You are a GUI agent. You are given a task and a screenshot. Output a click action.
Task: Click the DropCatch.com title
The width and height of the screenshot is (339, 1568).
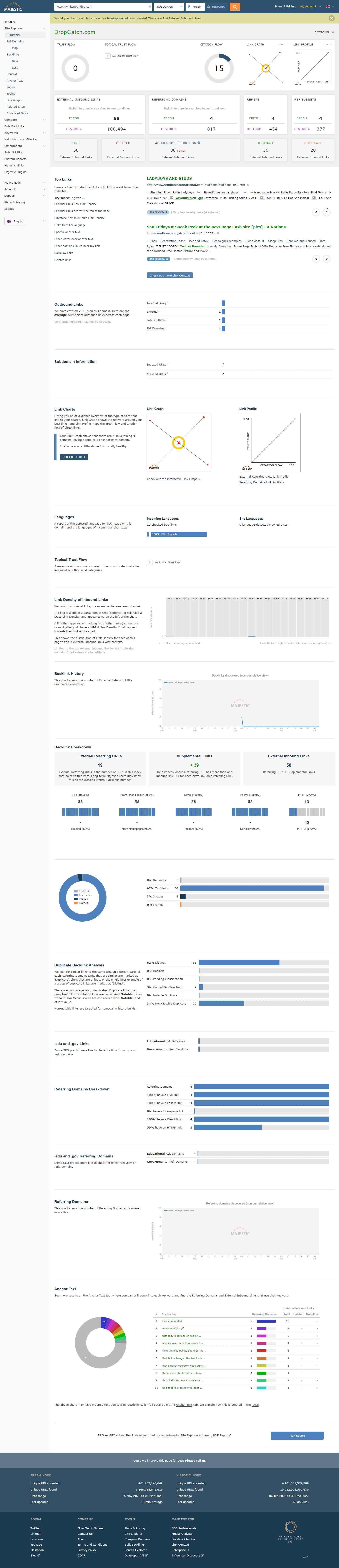[x=75, y=32]
